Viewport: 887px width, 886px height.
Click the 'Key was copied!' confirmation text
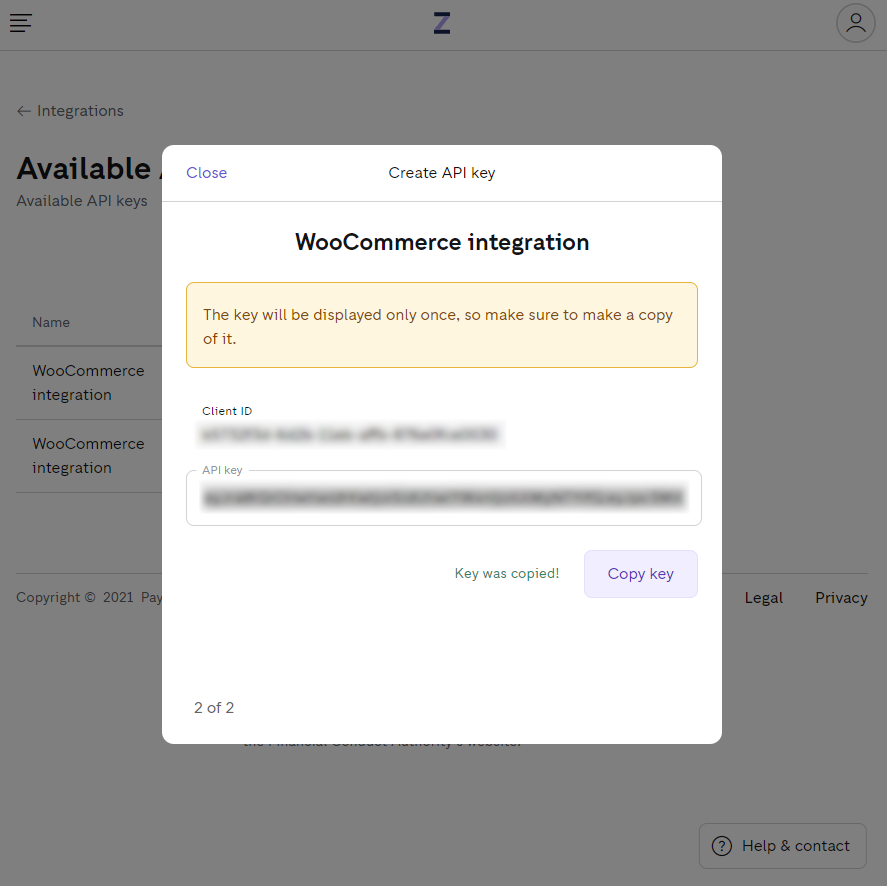click(x=506, y=573)
